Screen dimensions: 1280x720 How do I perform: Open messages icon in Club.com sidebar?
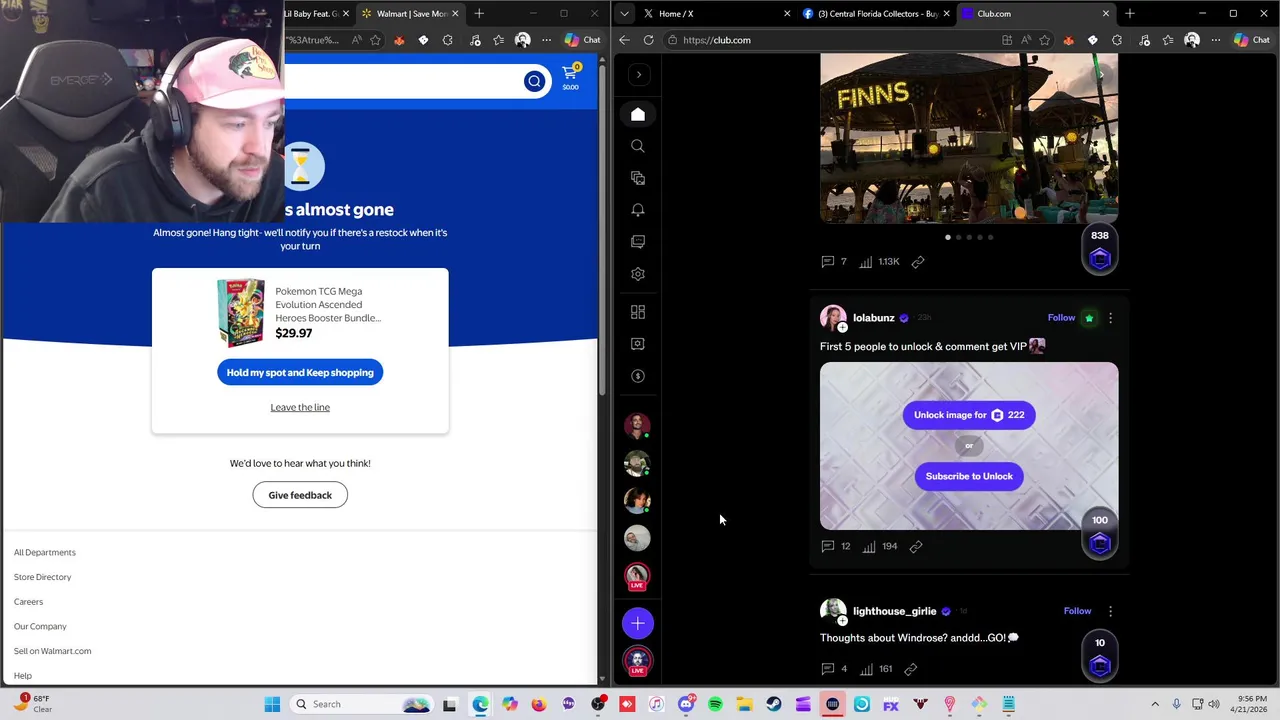point(638,242)
